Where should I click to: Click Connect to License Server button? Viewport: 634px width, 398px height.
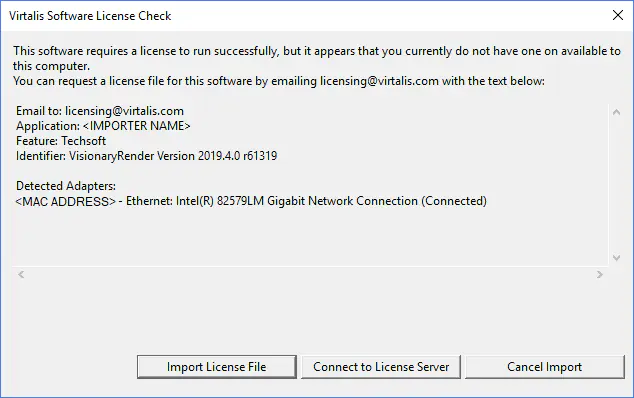point(381,367)
